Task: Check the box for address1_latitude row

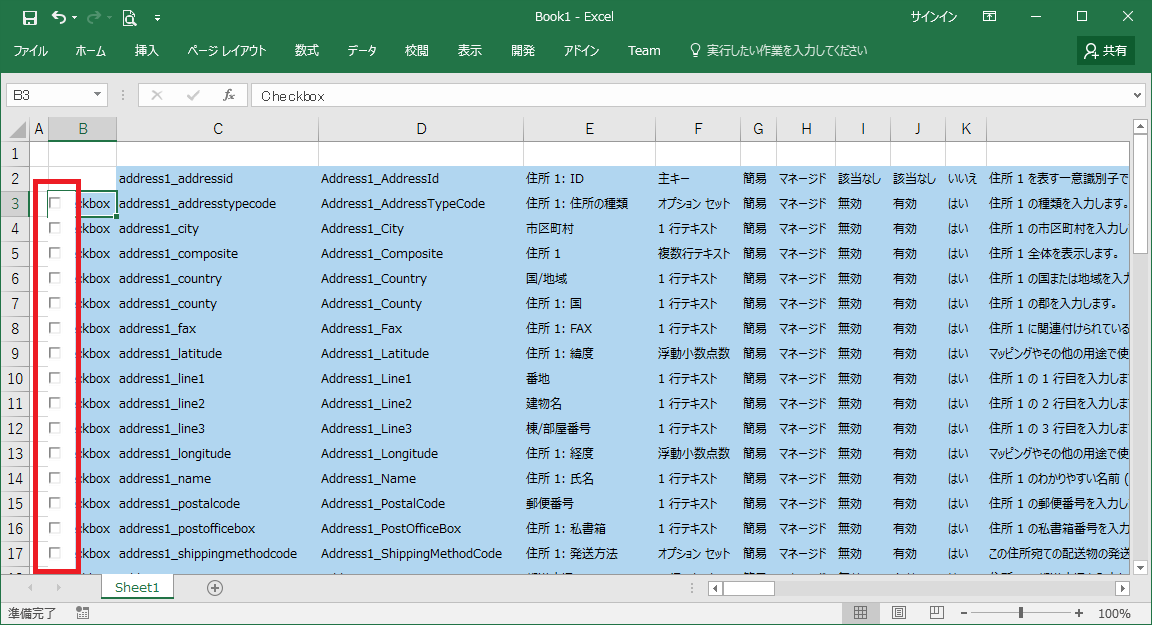Action: pos(55,353)
